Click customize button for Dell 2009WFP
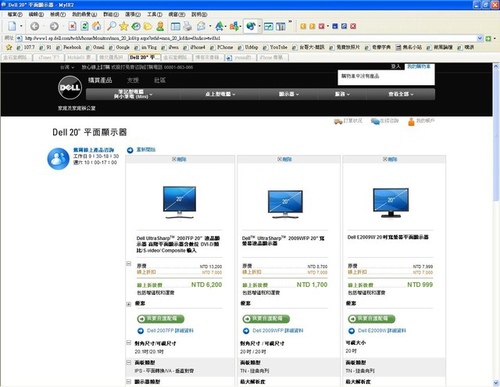 (x=266, y=319)
